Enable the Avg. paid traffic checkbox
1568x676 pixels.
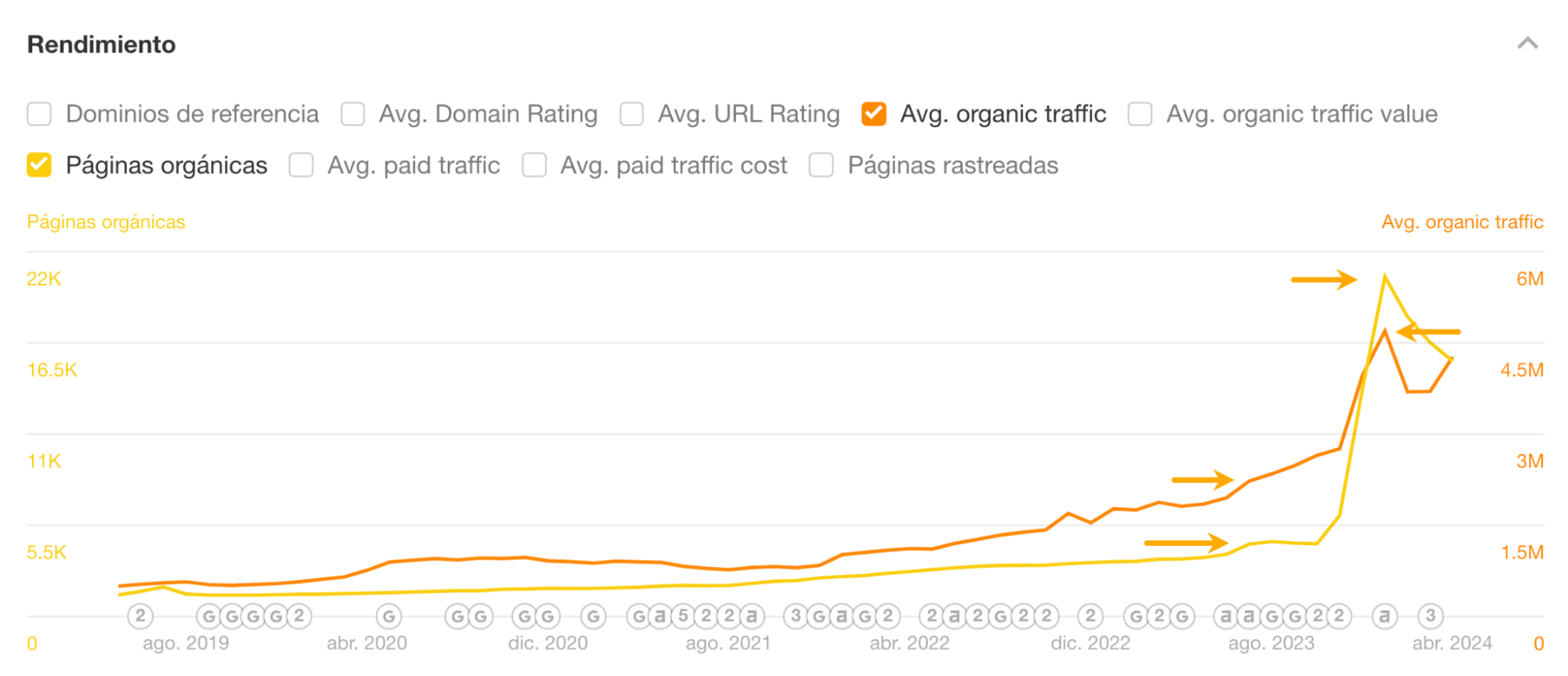(300, 165)
